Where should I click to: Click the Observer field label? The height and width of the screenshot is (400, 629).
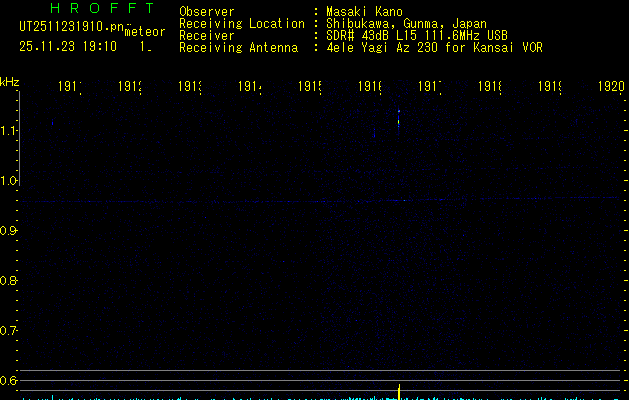[207, 11]
